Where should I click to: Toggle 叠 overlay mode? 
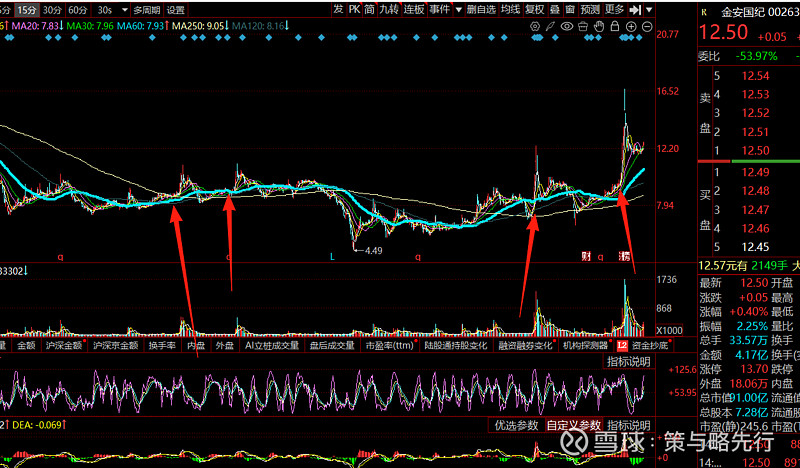[x=555, y=10]
